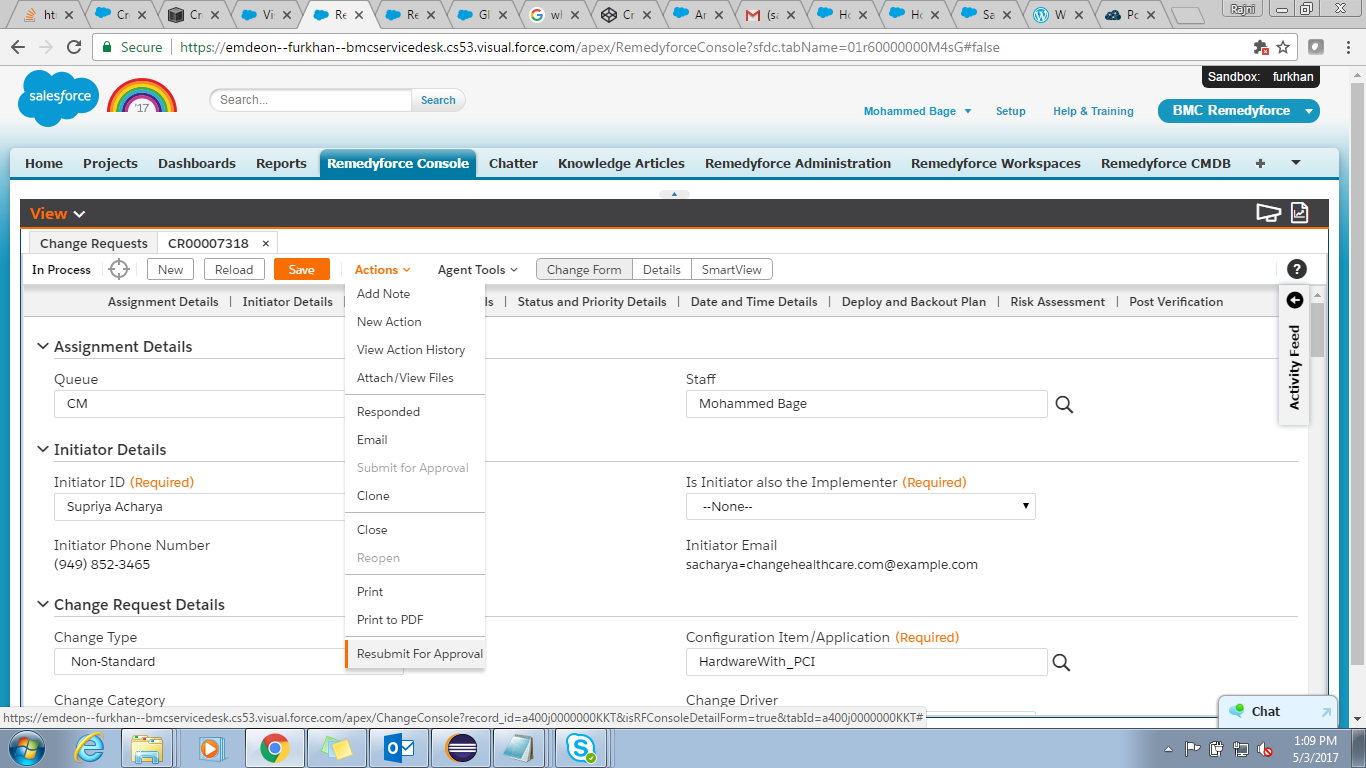Reload the page using browser refresh icon
This screenshot has height=768, width=1366.
(73, 47)
